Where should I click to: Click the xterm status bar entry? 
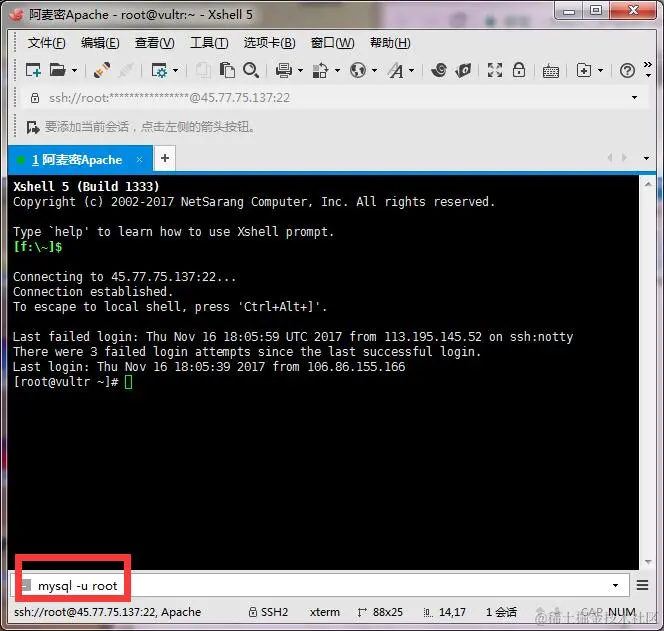pyautogui.click(x=324, y=612)
